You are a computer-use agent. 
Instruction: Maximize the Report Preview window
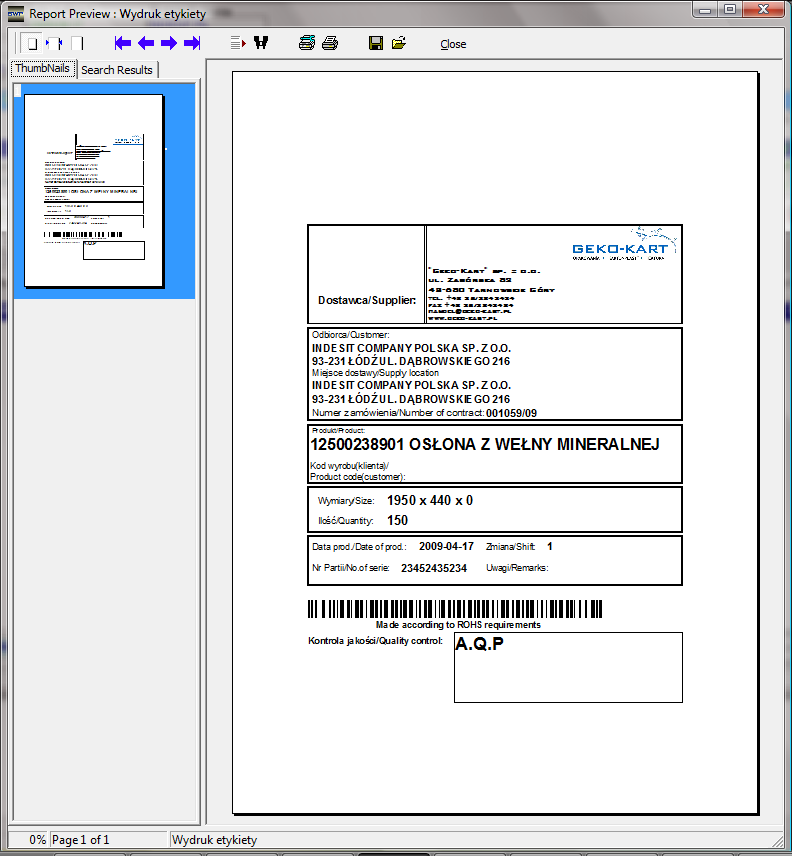point(730,10)
